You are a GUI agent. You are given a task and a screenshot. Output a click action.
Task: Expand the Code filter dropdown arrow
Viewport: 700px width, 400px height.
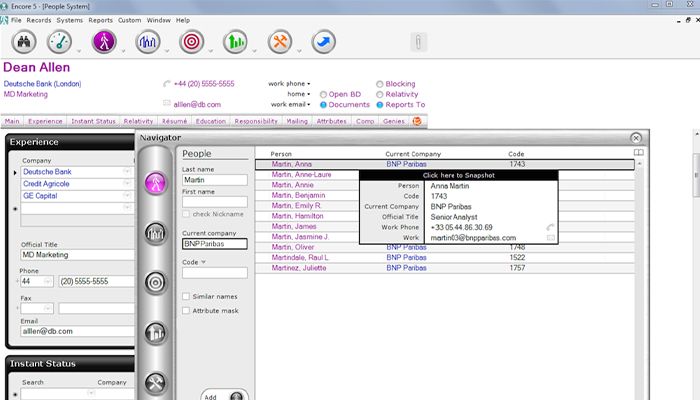[x=204, y=263]
